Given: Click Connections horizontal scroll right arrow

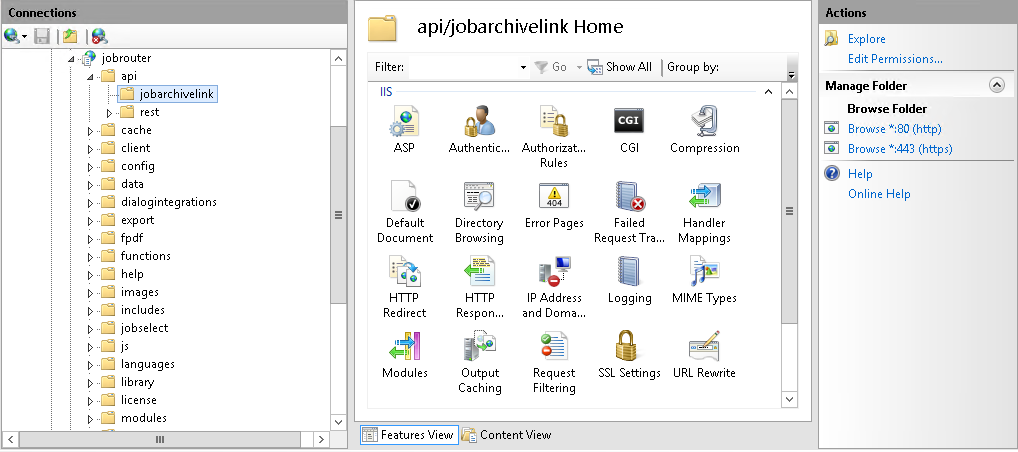Looking at the screenshot, I should [321, 440].
